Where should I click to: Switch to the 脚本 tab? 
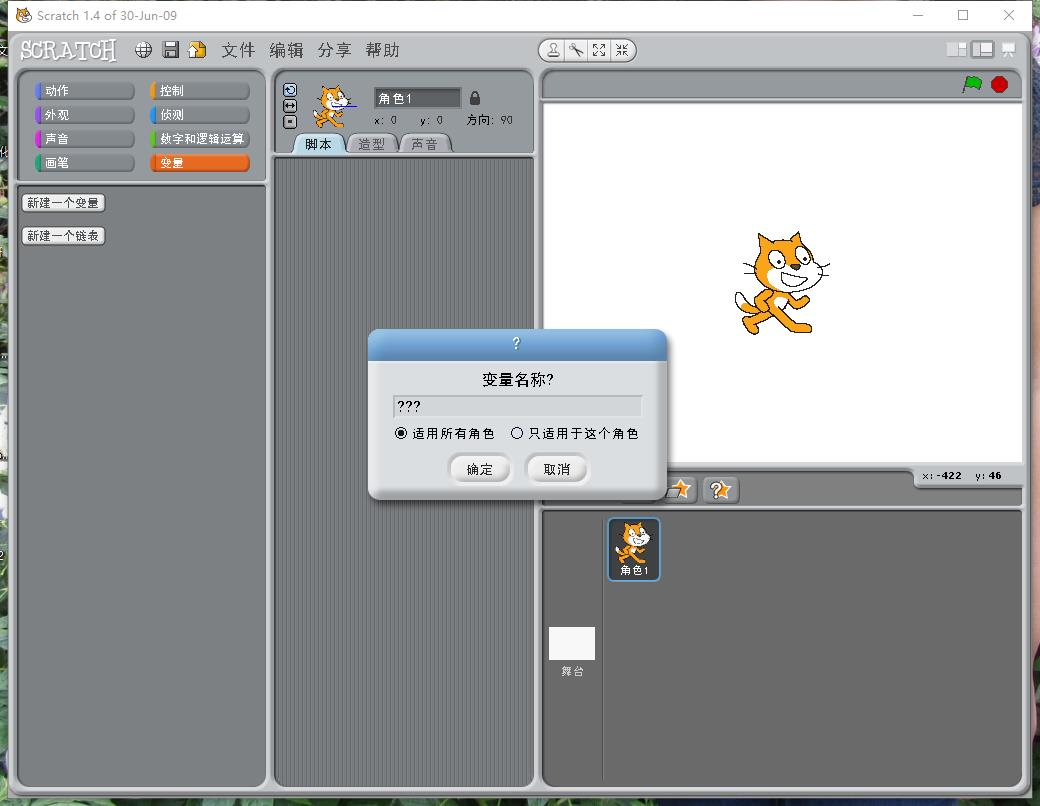(x=318, y=144)
